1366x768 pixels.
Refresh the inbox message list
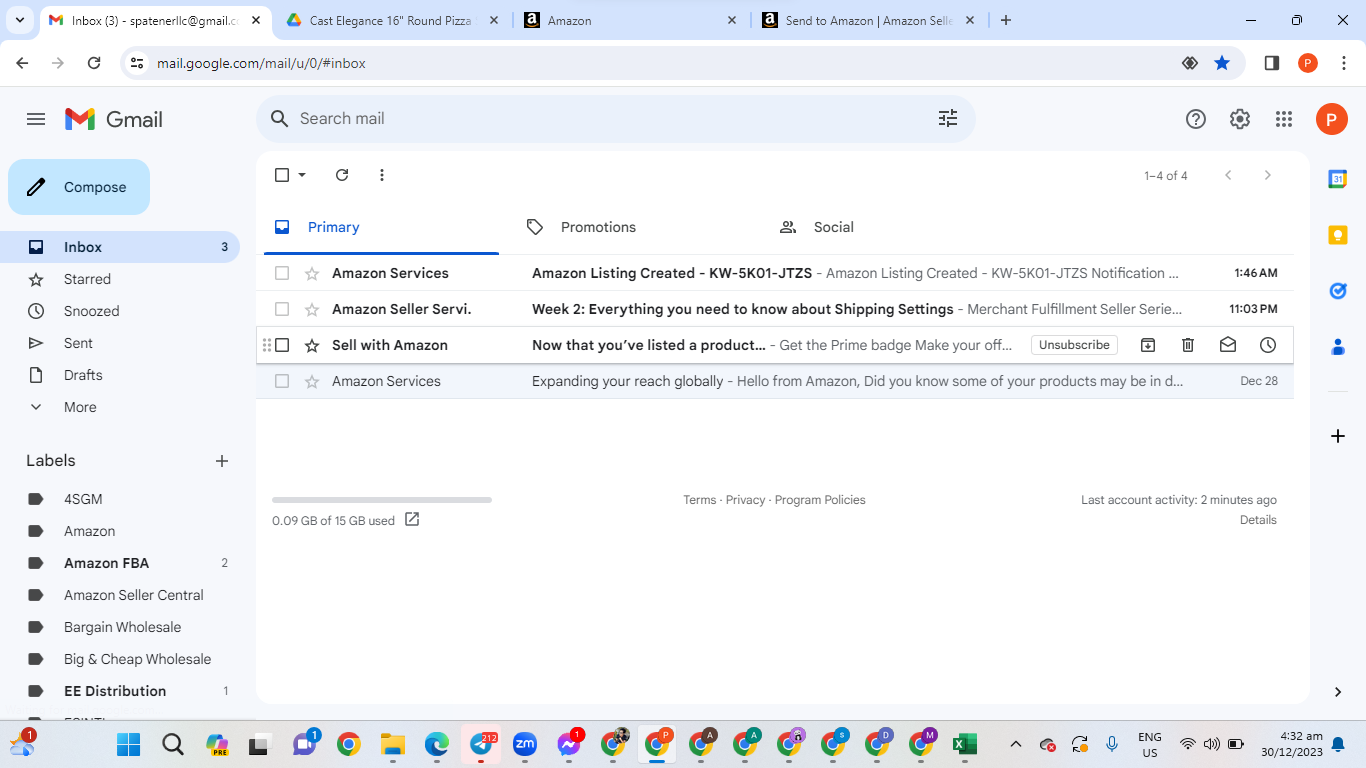[x=342, y=175]
